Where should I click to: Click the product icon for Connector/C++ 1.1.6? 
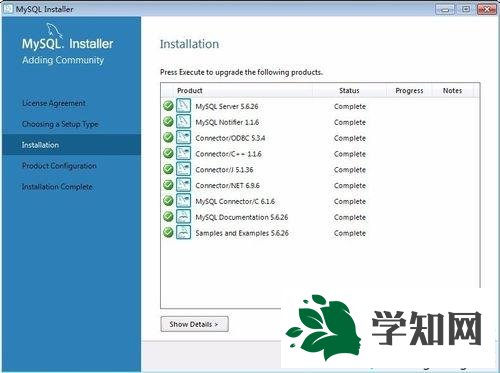coord(183,153)
